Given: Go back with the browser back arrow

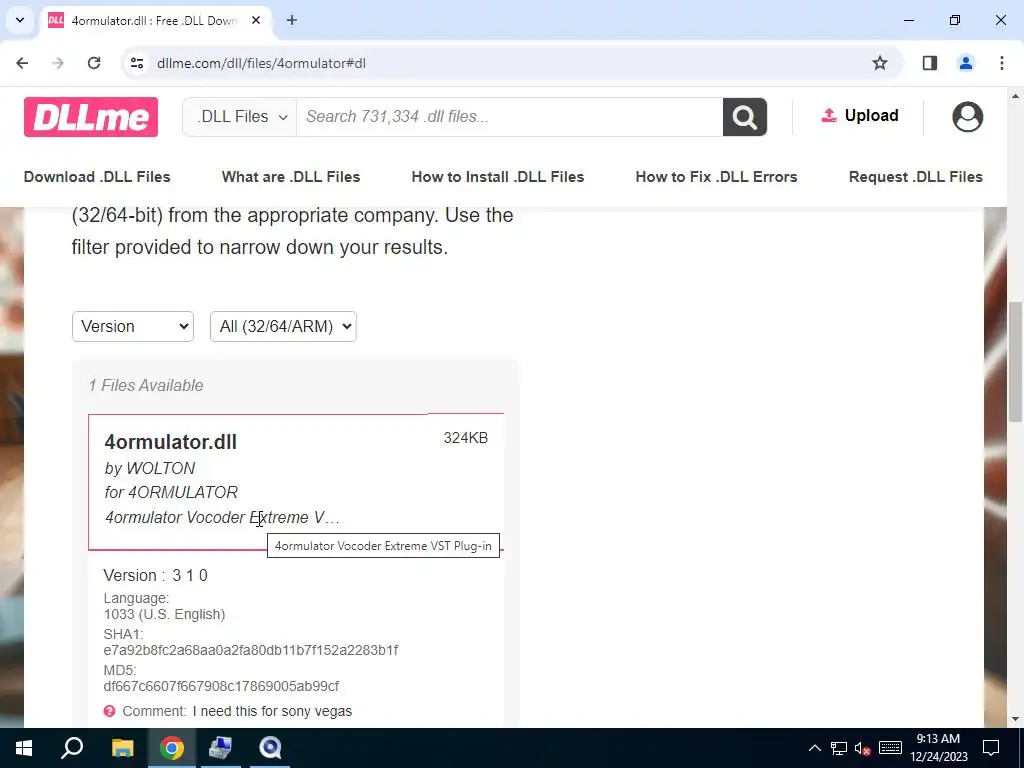Looking at the screenshot, I should point(22,63).
